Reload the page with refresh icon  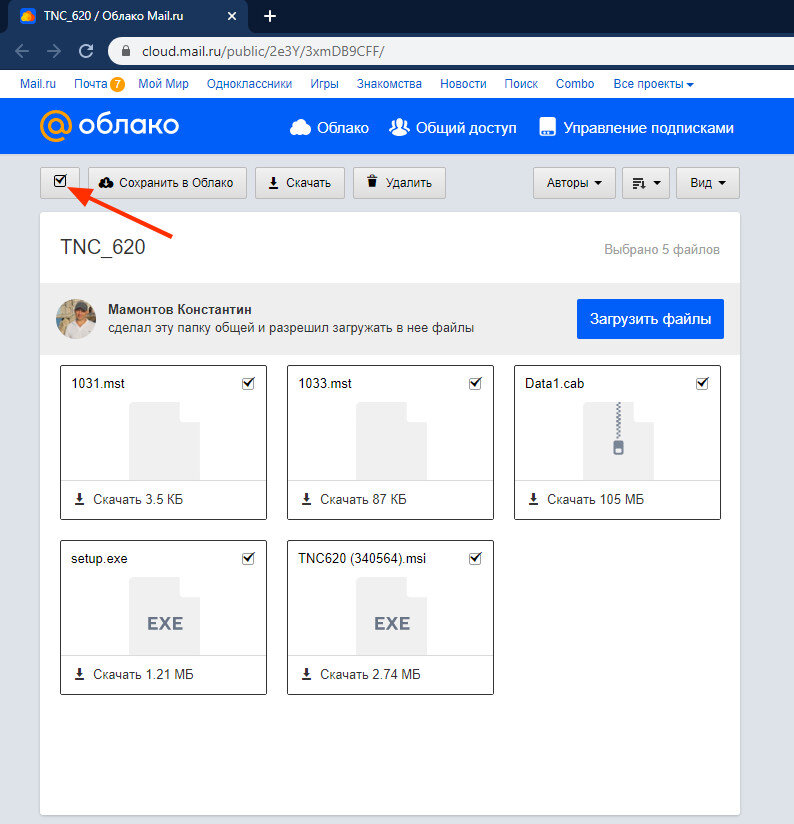point(86,51)
